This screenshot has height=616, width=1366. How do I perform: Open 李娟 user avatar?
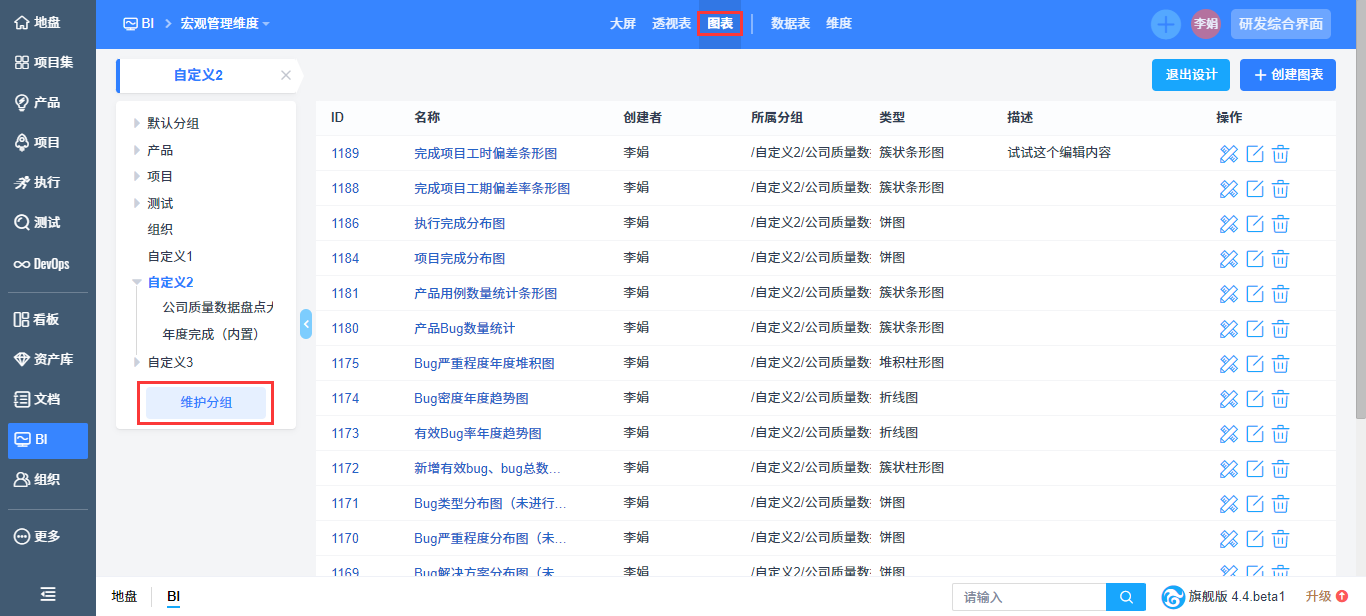[x=1205, y=24]
